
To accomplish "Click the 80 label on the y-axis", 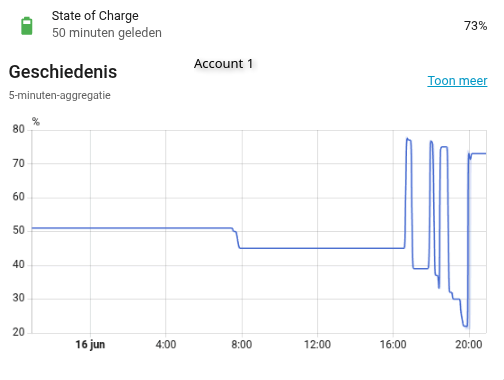I will point(19,129).
